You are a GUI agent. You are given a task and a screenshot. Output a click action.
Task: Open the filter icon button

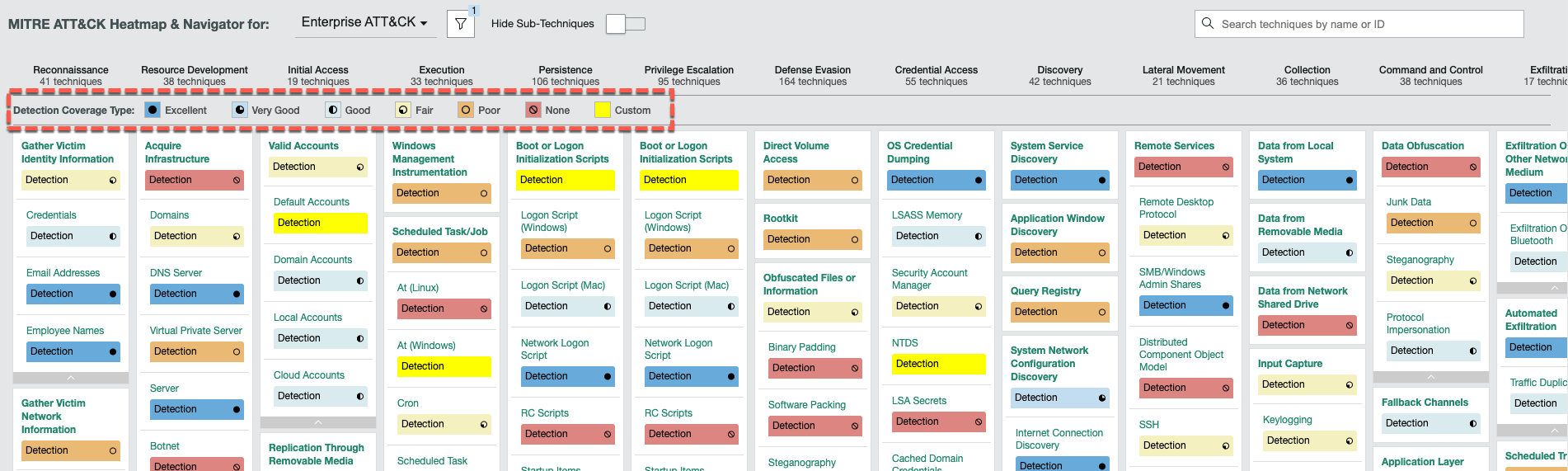coord(461,24)
